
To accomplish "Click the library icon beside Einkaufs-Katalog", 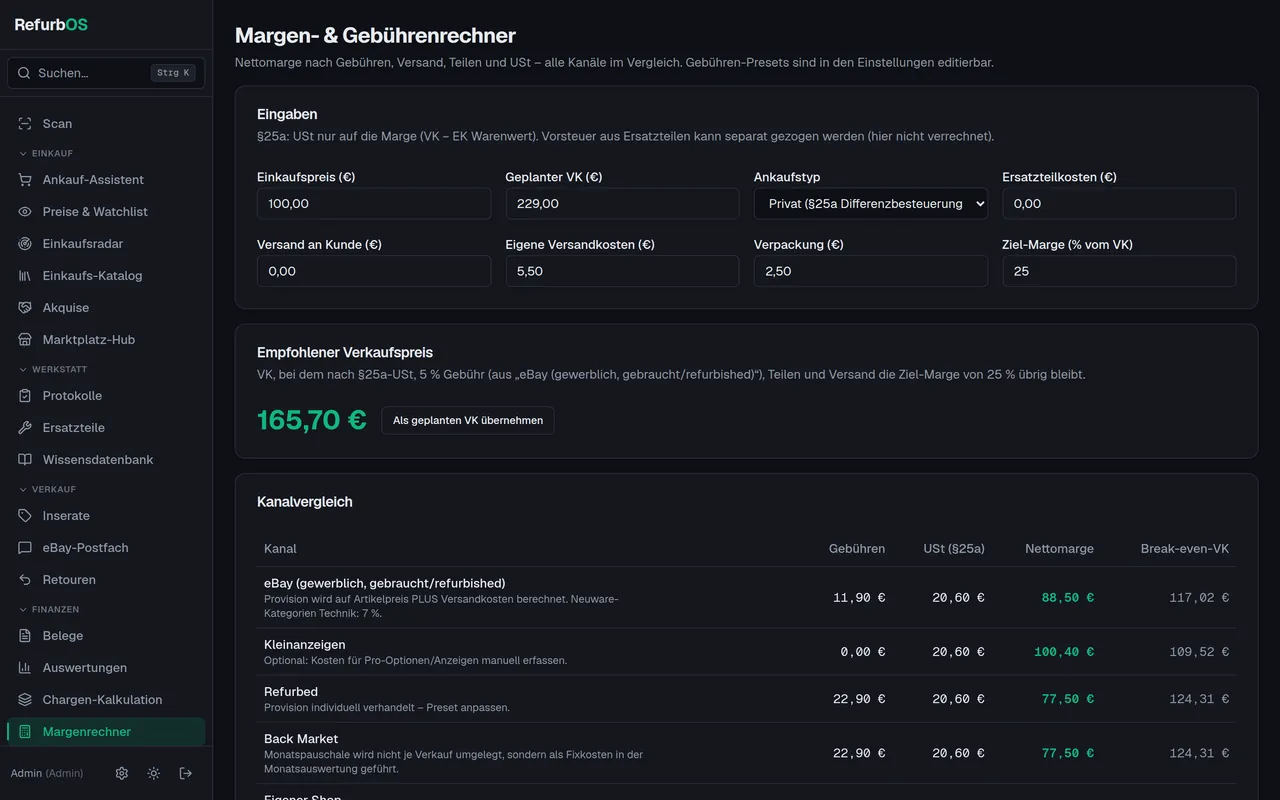I will coord(25,276).
